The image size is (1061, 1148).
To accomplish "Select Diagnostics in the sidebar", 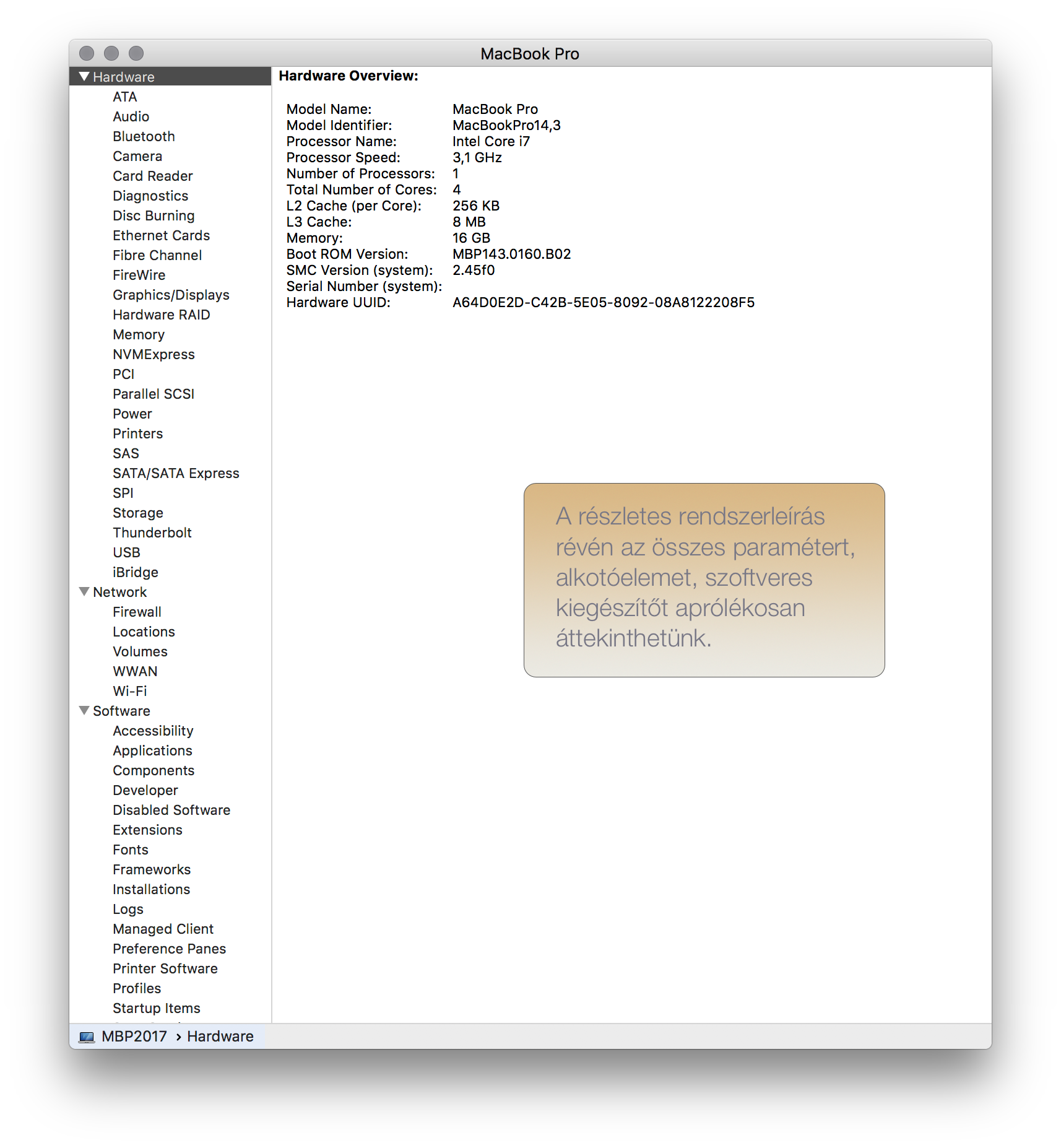I will click(150, 196).
